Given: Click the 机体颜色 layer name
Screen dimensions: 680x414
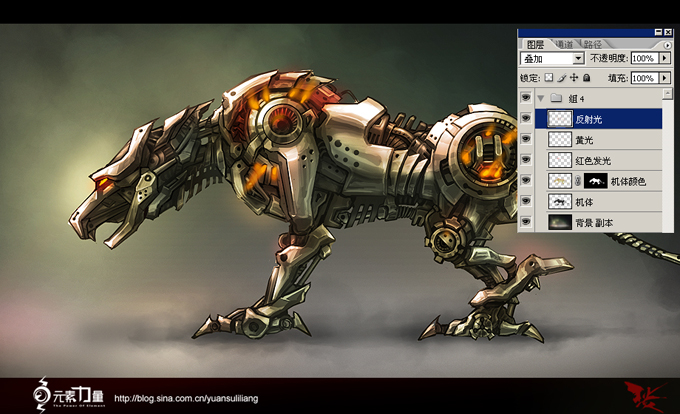Looking at the screenshot, I should coord(628,181).
